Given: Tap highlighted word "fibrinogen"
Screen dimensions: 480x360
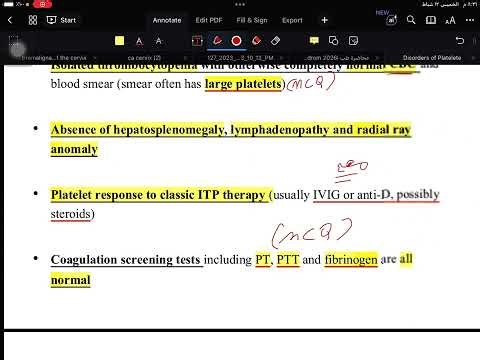Looking at the screenshot, I should point(351,260).
